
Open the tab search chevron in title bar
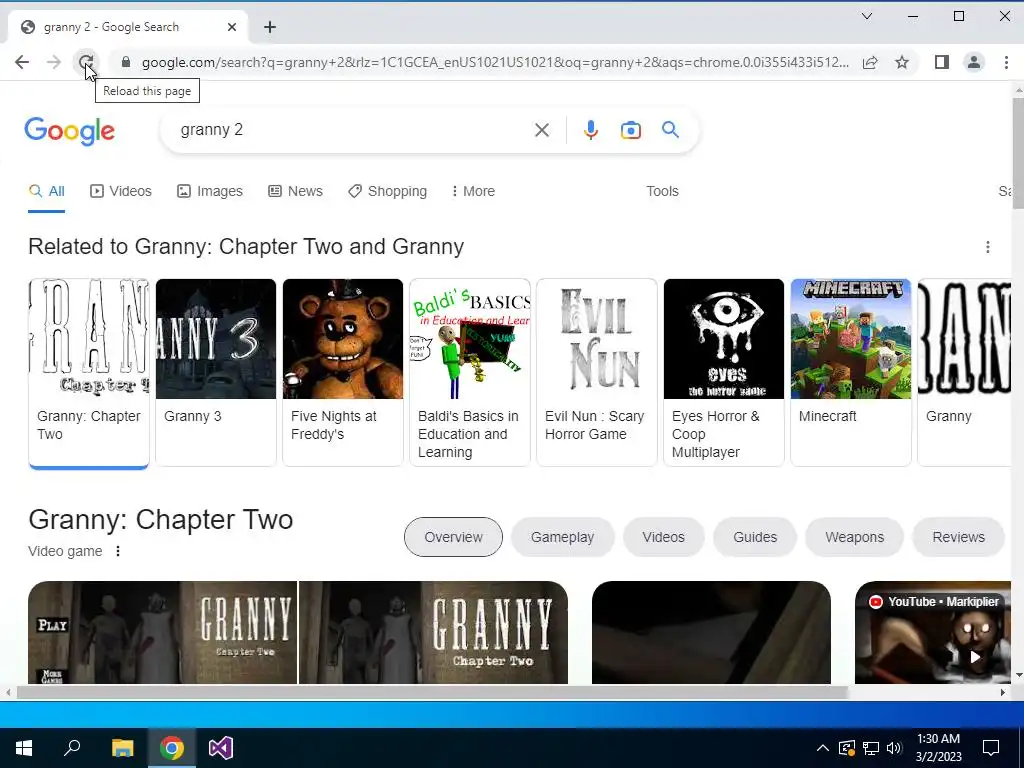coord(867,16)
